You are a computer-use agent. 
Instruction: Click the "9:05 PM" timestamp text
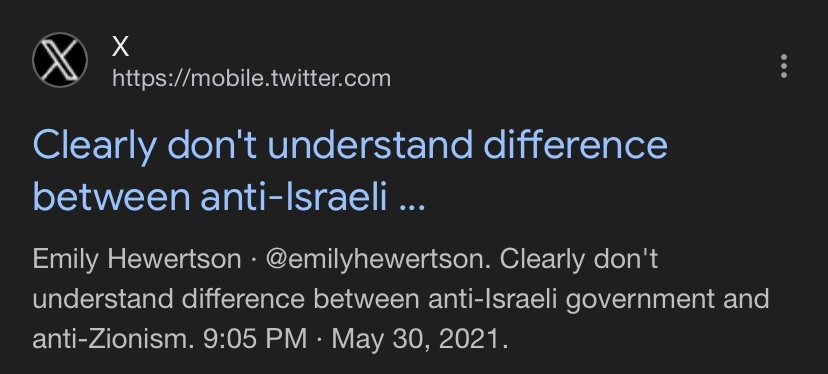click(255, 339)
